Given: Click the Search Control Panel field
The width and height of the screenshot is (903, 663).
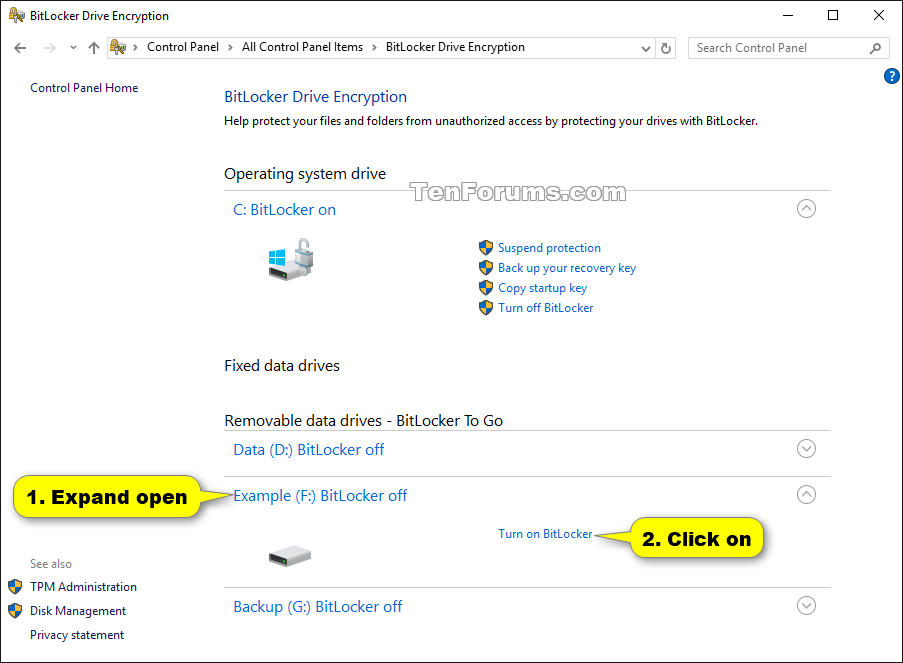Looking at the screenshot, I should tap(788, 48).
